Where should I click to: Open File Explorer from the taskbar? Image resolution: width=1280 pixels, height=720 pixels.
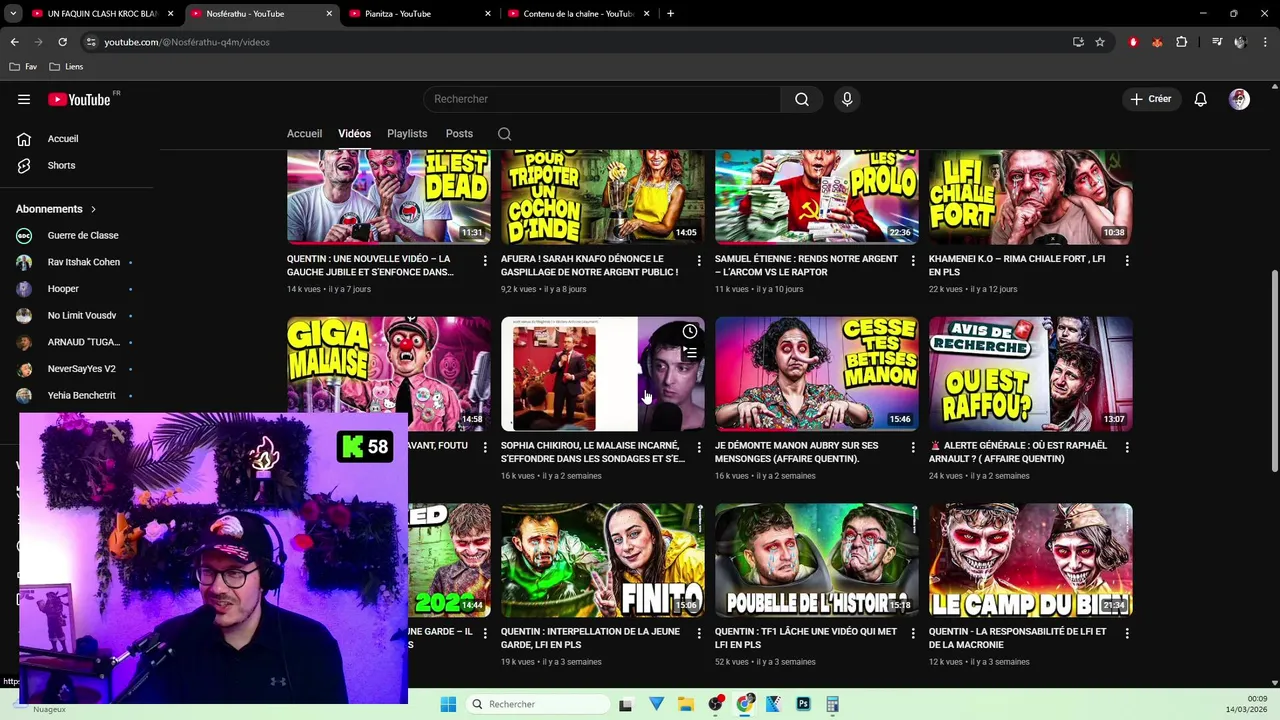point(685,704)
